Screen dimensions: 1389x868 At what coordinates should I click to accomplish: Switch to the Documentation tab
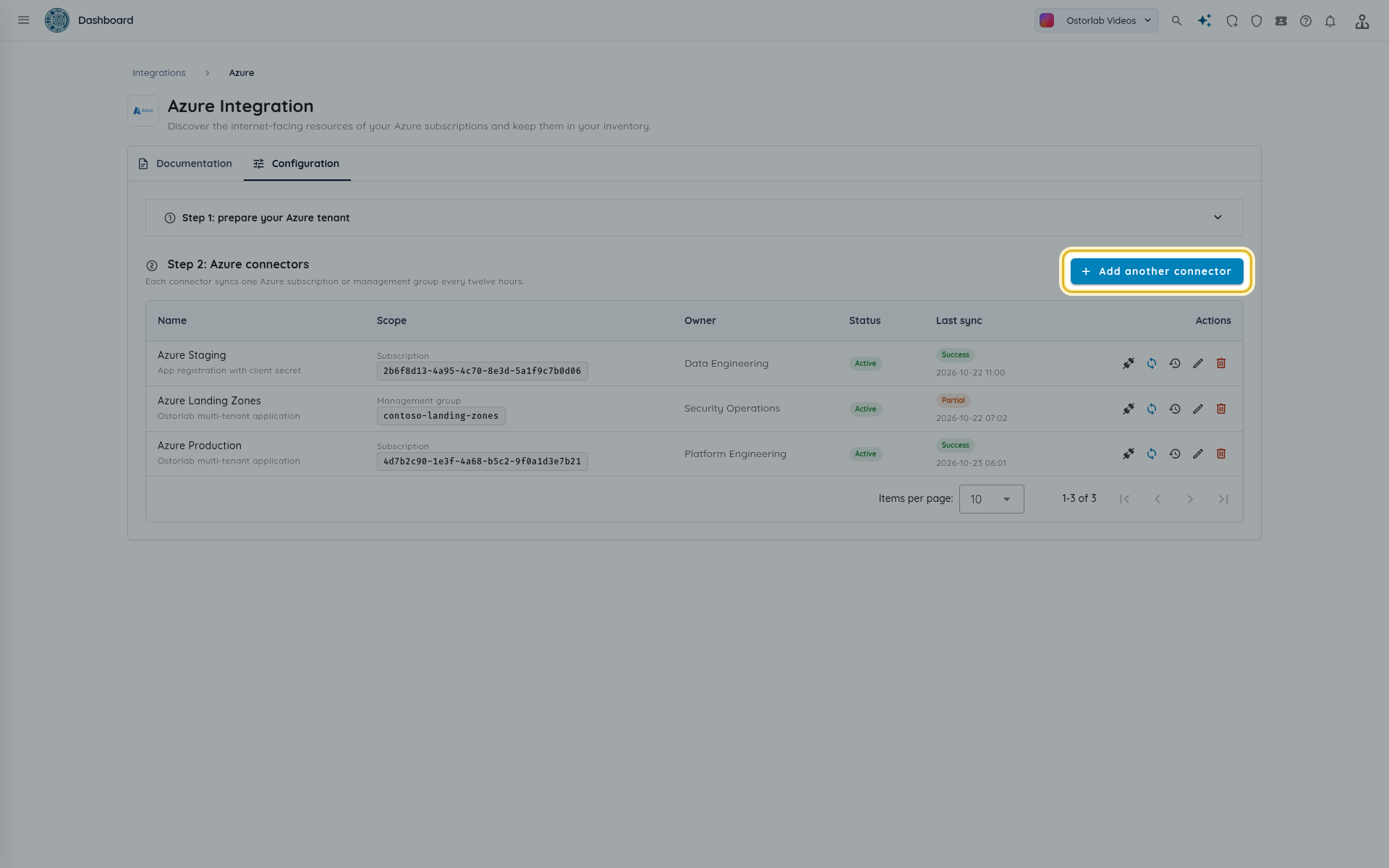click(x=186, y=164)
